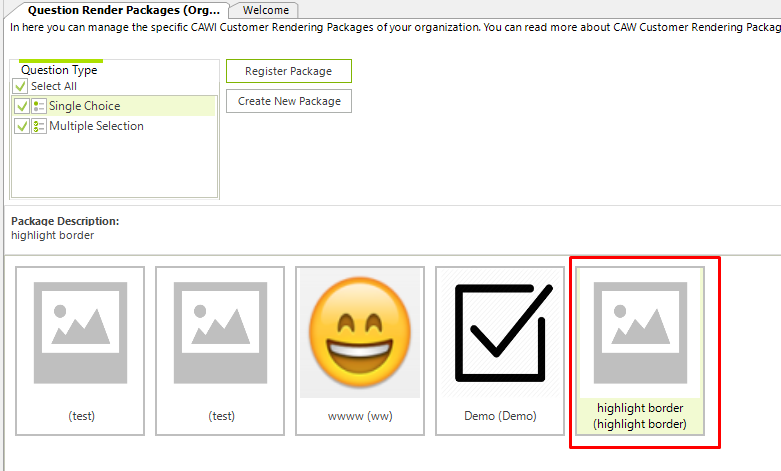Click the Multiple Selection question type icon
Image resolution: width=781 pixels, height=471 pixels.
click(x=39, y=126)
